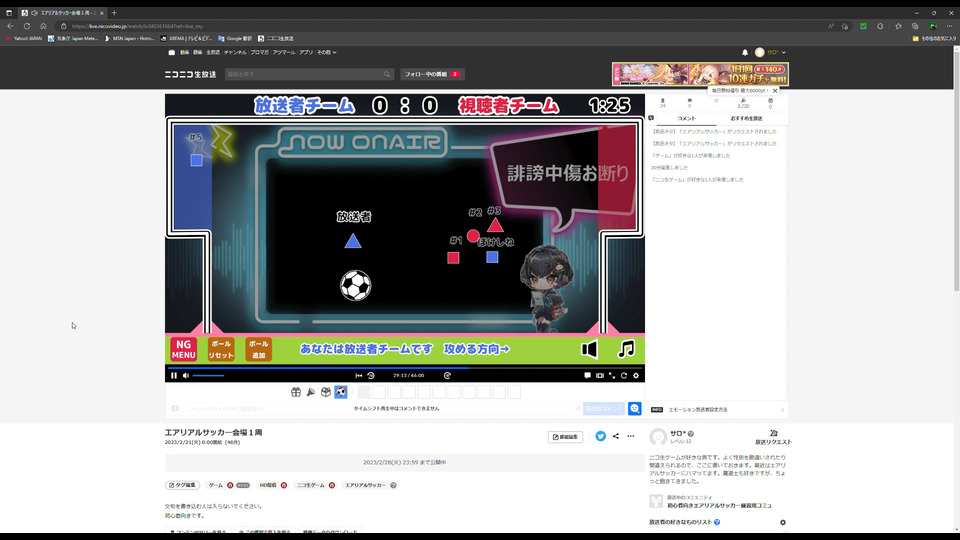Screen dimensions: 960x540
Task: Click the 放送リクエスト button
Action: [773, 437]
